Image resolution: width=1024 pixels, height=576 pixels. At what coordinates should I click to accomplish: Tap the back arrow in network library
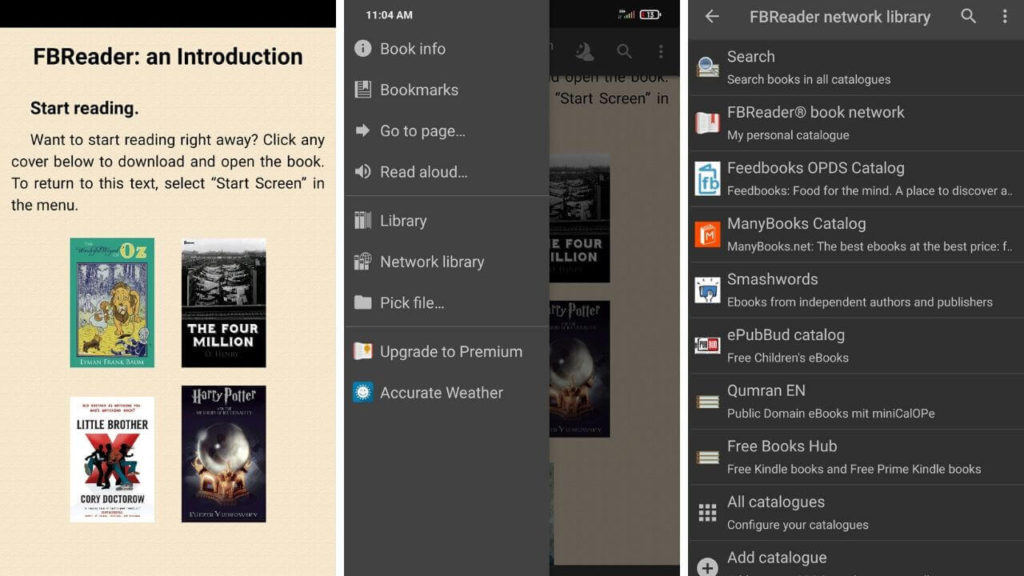pos(711,17)
